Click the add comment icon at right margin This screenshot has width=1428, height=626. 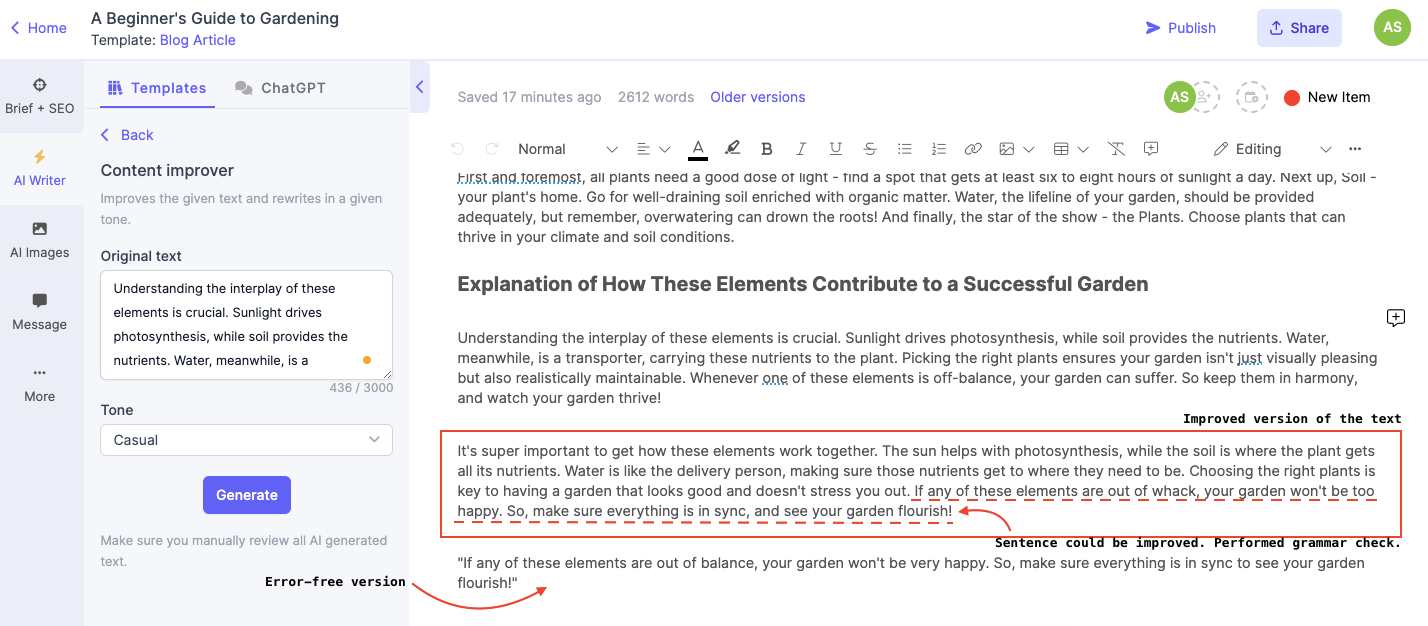coord(1396,318)
